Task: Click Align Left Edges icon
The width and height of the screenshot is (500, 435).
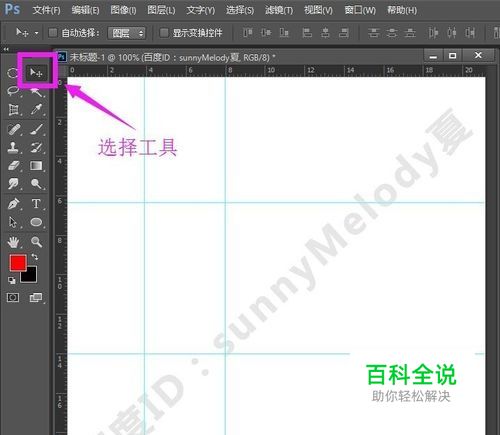Action: click(x=307, y=33)
